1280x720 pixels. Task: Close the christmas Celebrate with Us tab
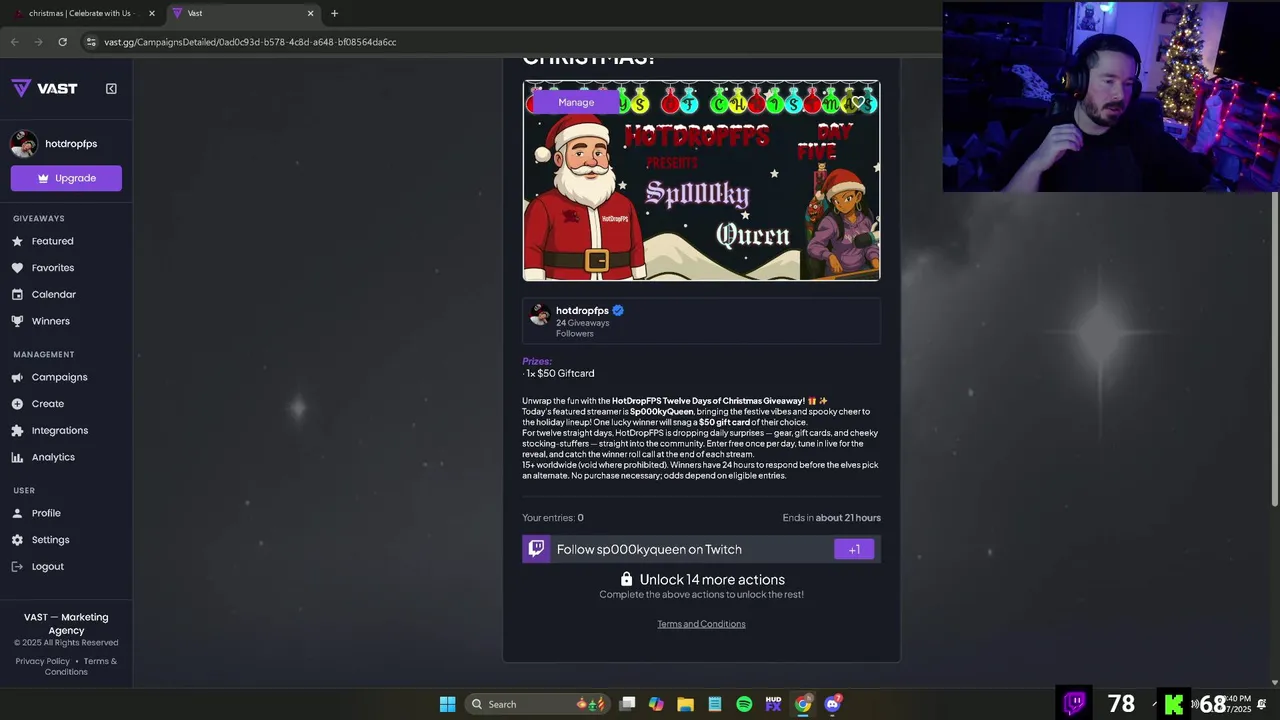click(x=152, y=13)
